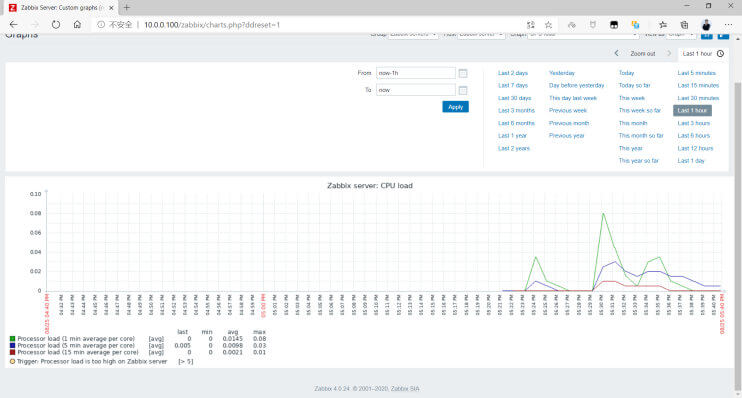Click the Apply button

click(455, 107)
